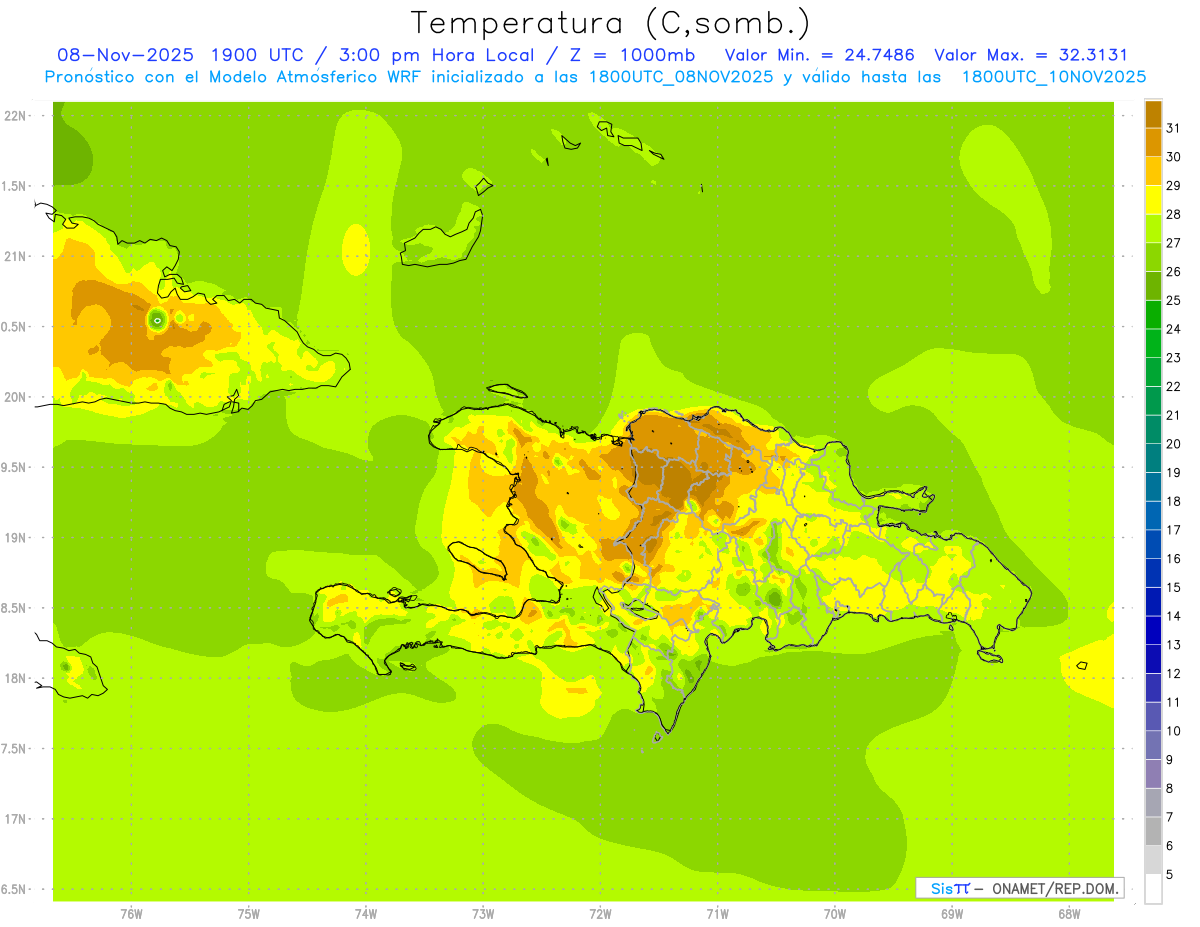Viewport: 1200px width, 927px height.
Task: Click the small green bullseye spot over Cuba
Action: pos(157,319)
